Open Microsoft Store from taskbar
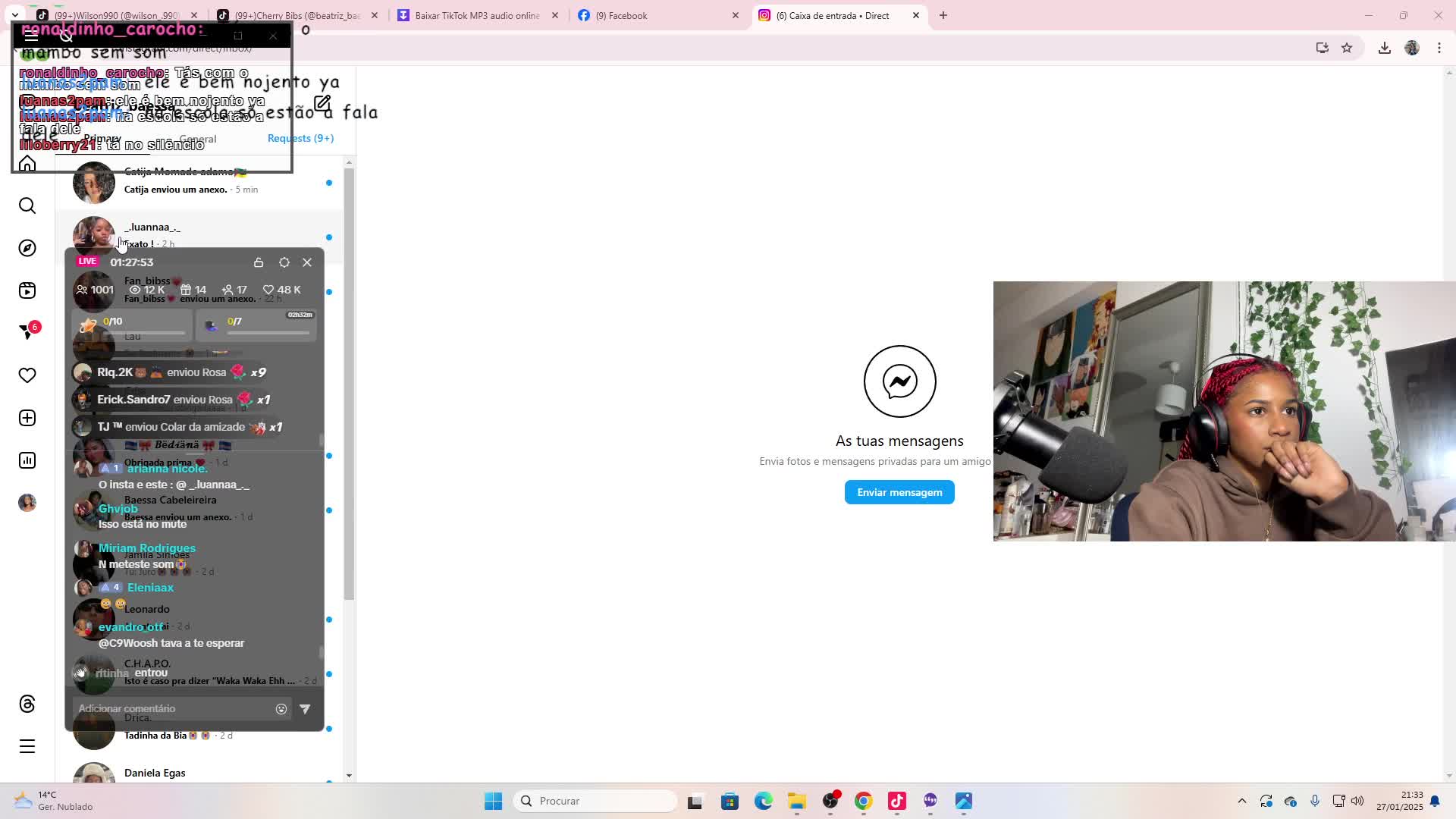Image resolution: width=1456 pixels, height=819 pixels. point(730,801)
